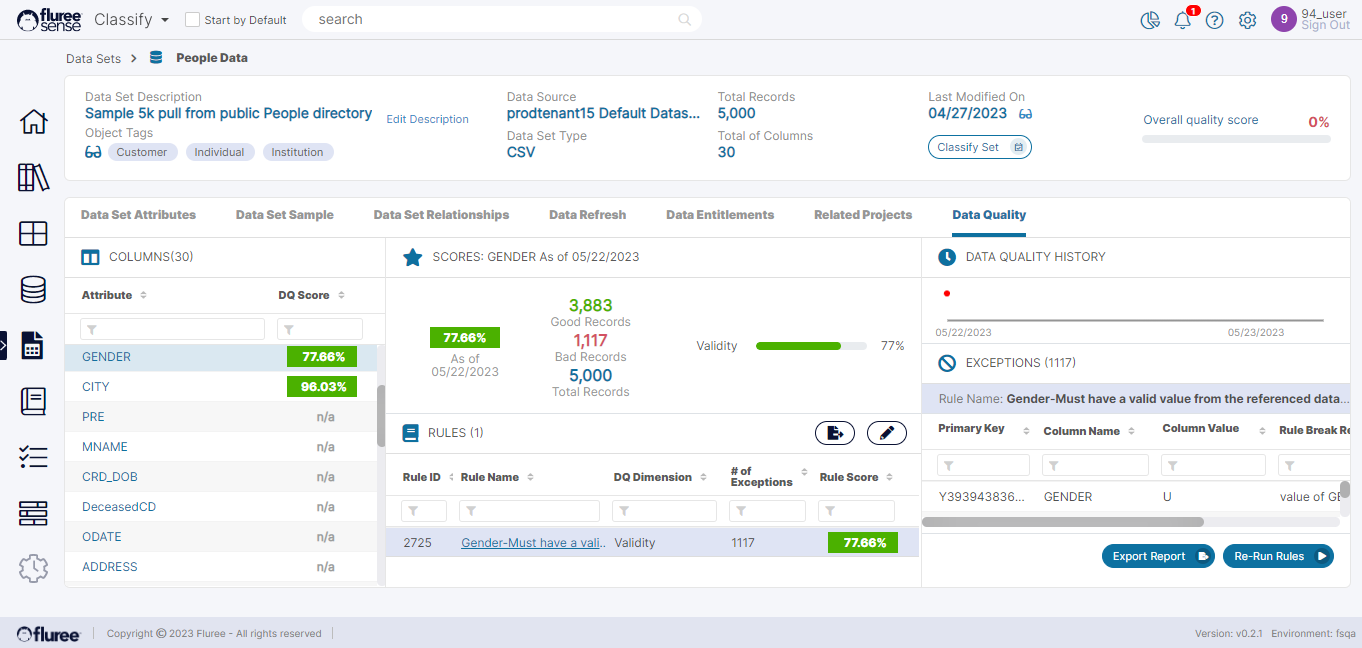1362x648 pixels.
Task: Open the Home icon in left sidebar
Action: pos(33,122)
